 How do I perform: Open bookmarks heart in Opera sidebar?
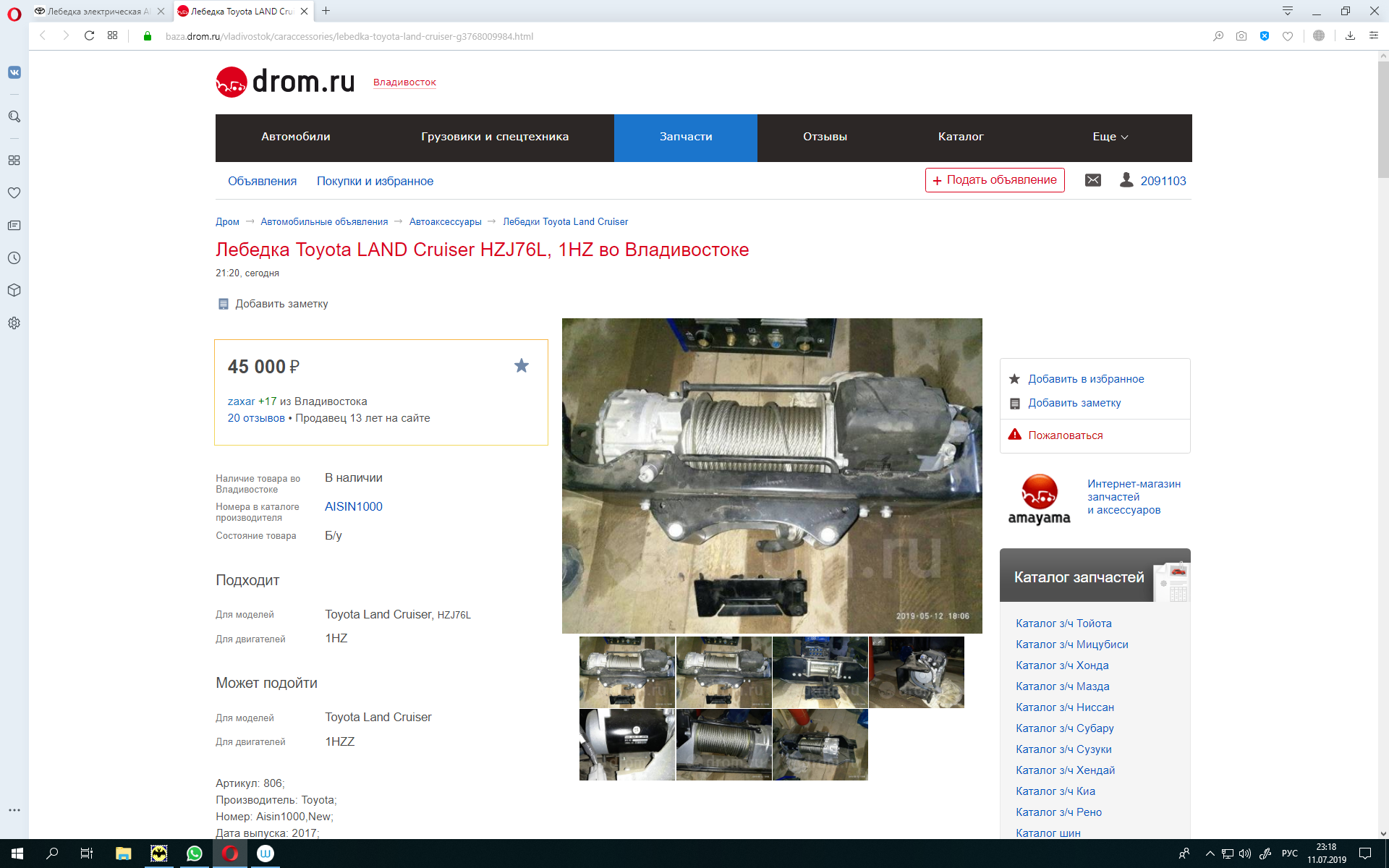[14, 193]
